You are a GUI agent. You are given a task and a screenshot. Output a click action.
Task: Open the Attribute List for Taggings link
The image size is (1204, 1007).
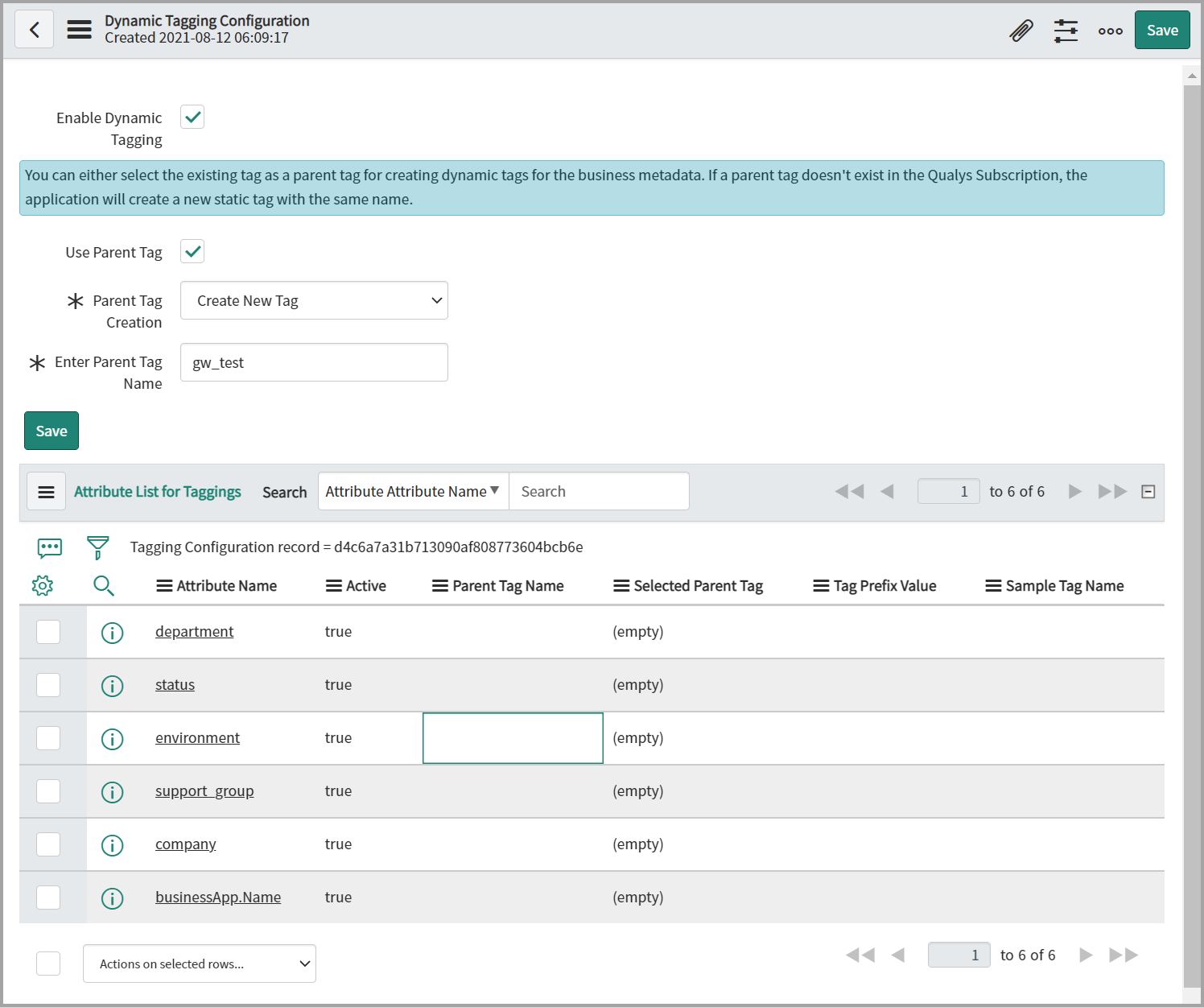158,491
